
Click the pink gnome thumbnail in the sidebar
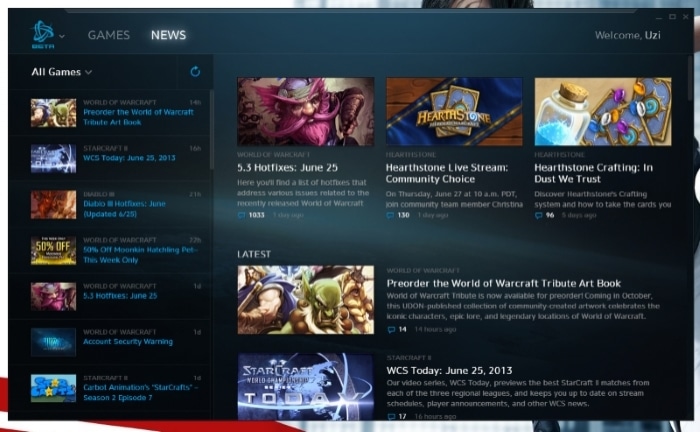pyautogui.click(x=54, y=296)
